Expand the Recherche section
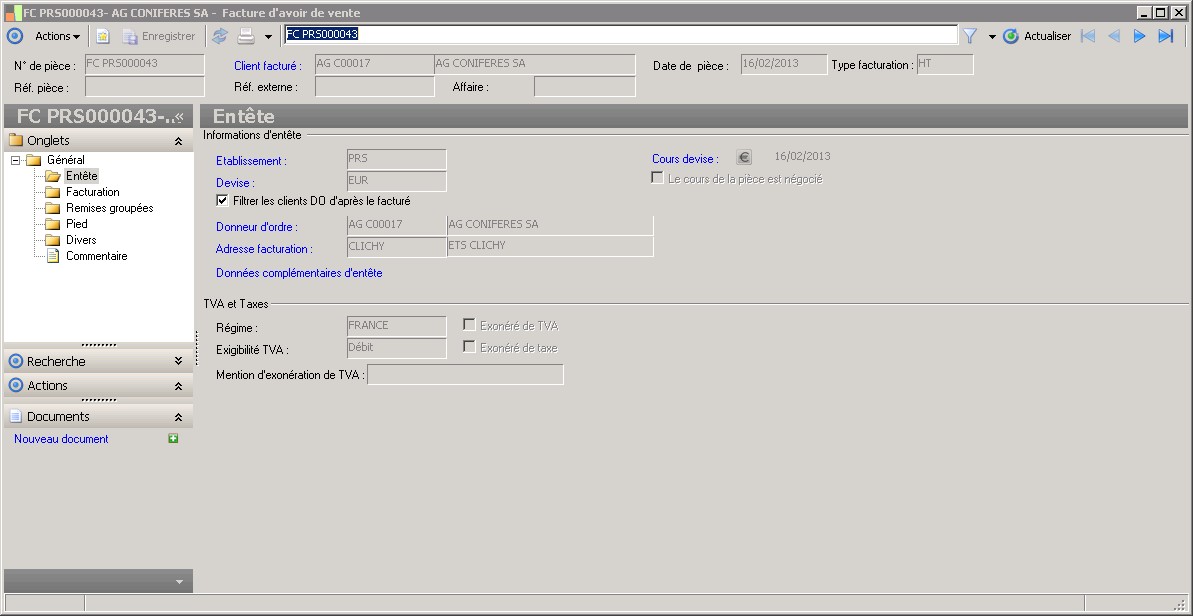1193x616 pixels. (x=178, y=361)
